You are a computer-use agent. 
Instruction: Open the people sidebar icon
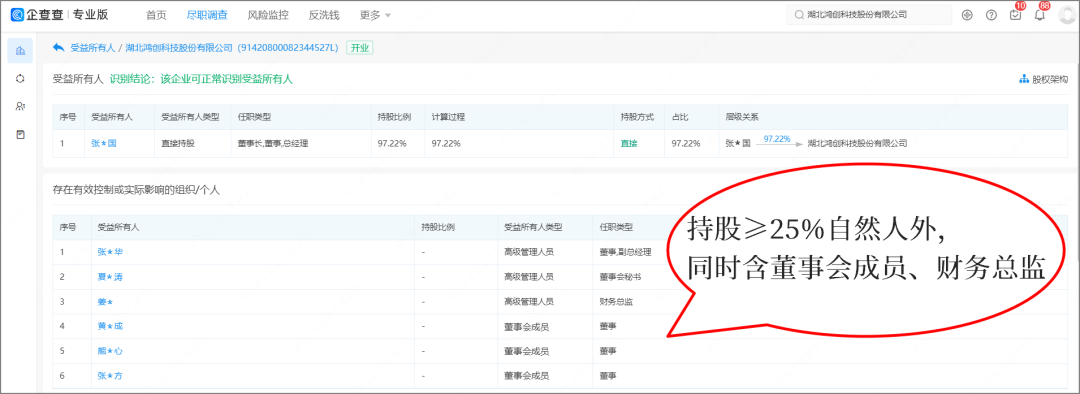click(20, 106)
